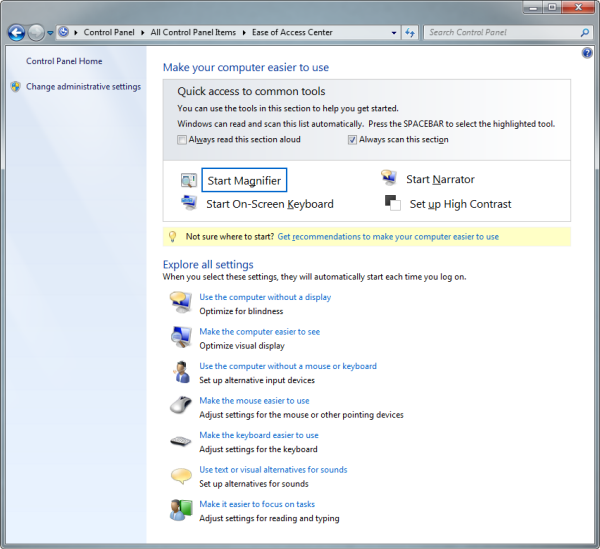
Task: Minimize the Ease of Access Center window
Action: point(533,7)
